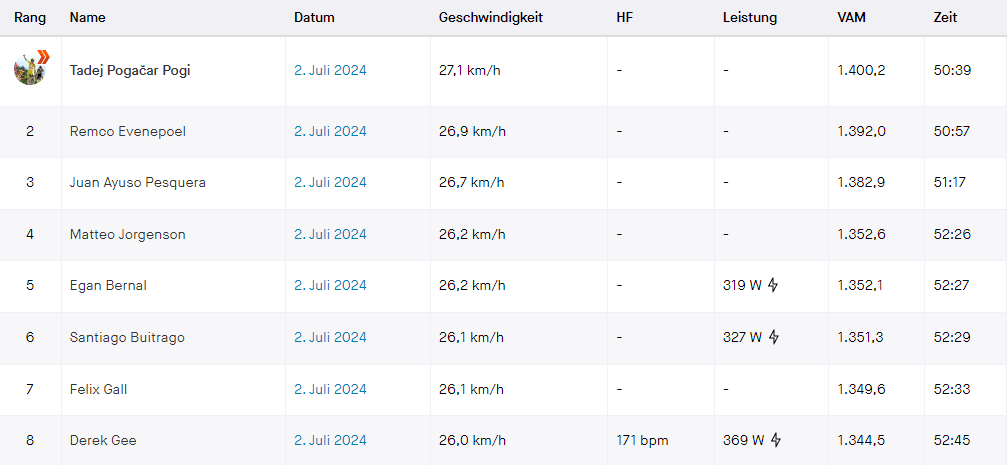Click Tadej Pogačar's profile avatar
This screenshot has height=465, width=1008.
pyautogui.click(x=31, y=69)
